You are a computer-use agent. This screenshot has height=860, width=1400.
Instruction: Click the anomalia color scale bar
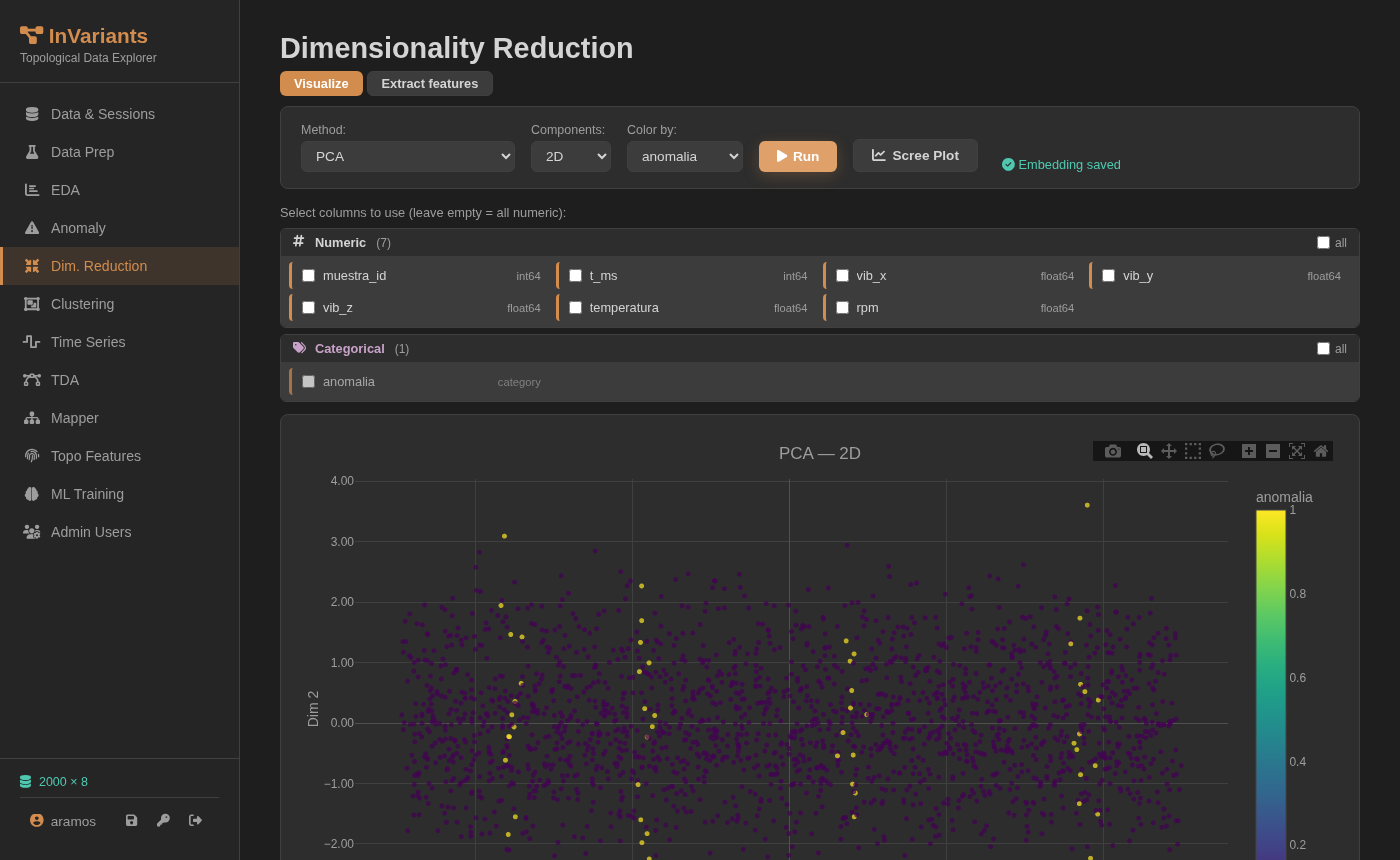[1271, 685]
